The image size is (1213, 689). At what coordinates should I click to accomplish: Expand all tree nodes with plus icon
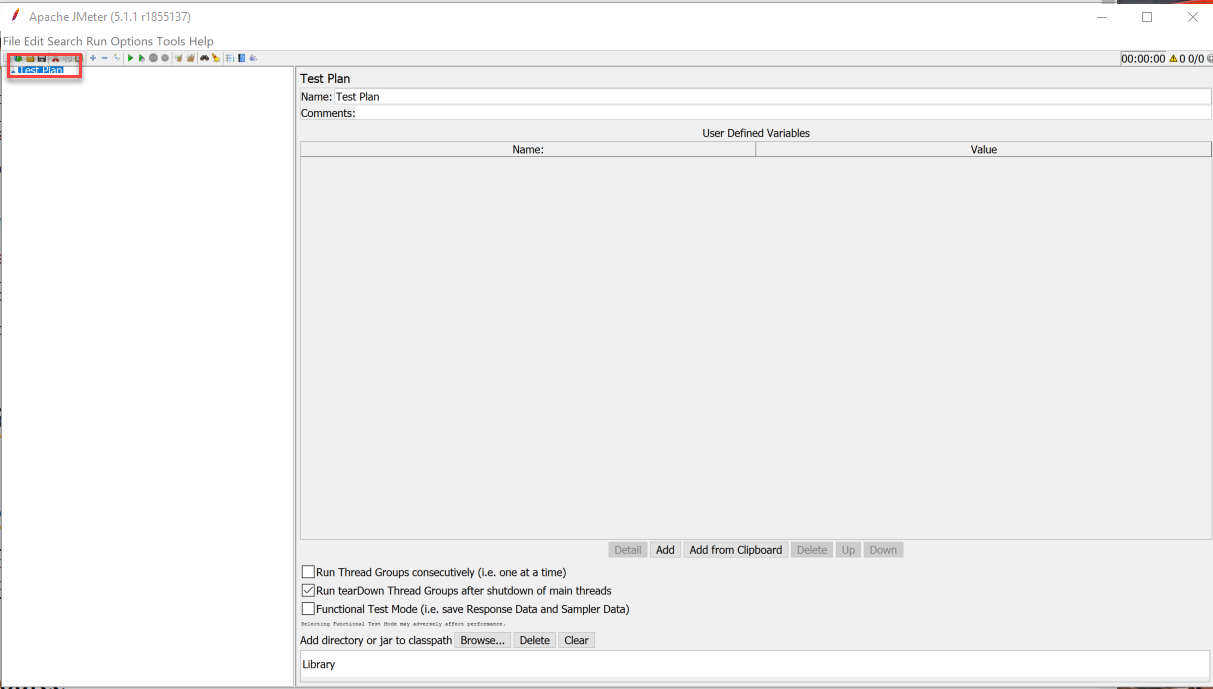point(93,58)
